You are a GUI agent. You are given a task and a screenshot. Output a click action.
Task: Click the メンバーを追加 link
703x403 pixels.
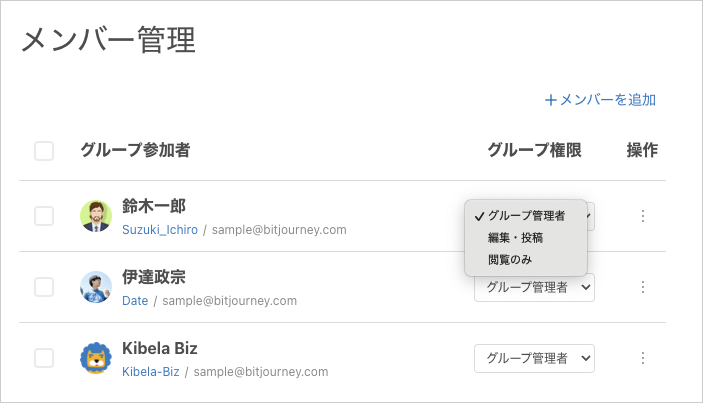[x=600, y=100]
